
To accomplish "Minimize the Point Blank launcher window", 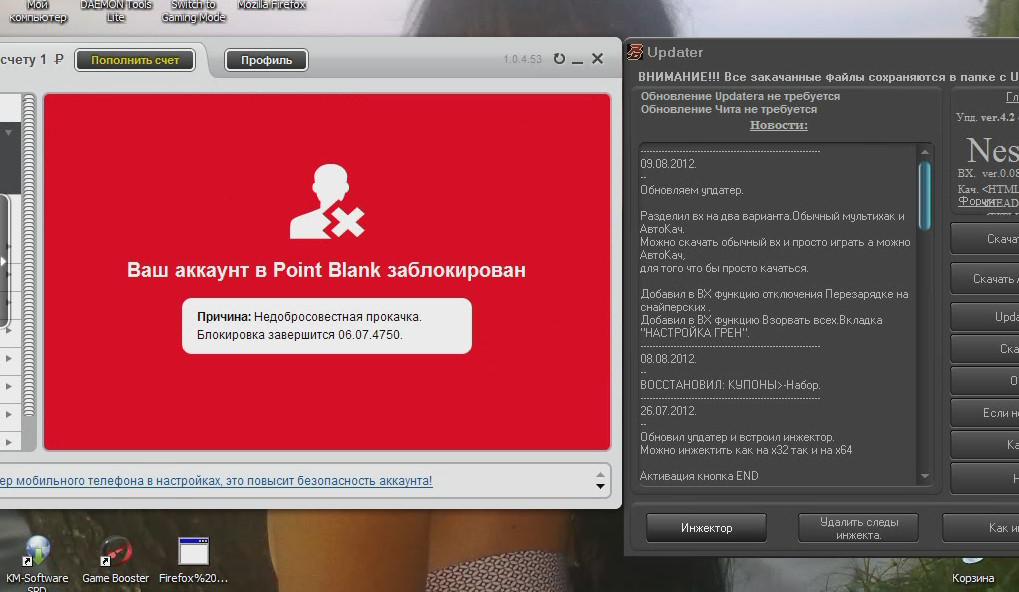I will (577, 60).
